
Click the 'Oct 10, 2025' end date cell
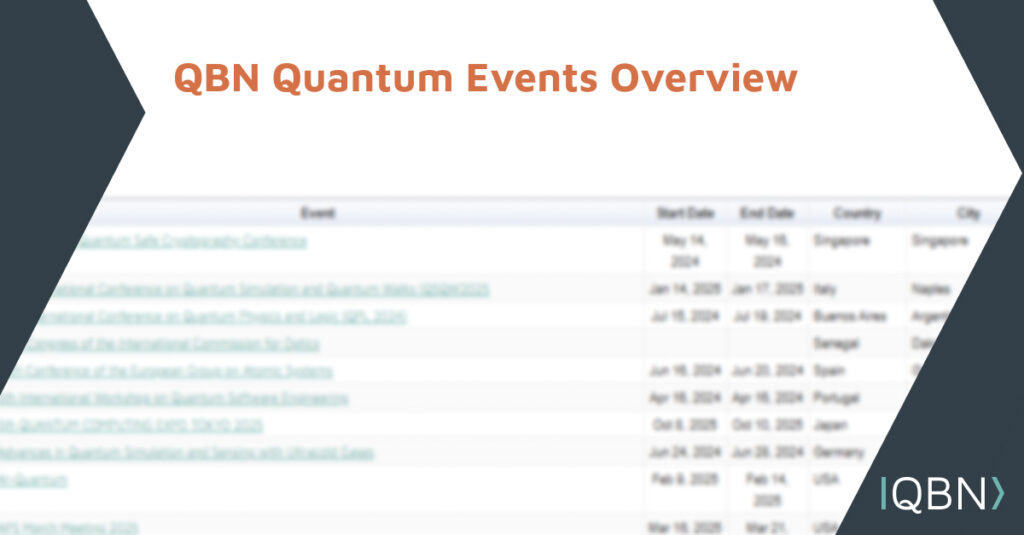click(767, 425)
